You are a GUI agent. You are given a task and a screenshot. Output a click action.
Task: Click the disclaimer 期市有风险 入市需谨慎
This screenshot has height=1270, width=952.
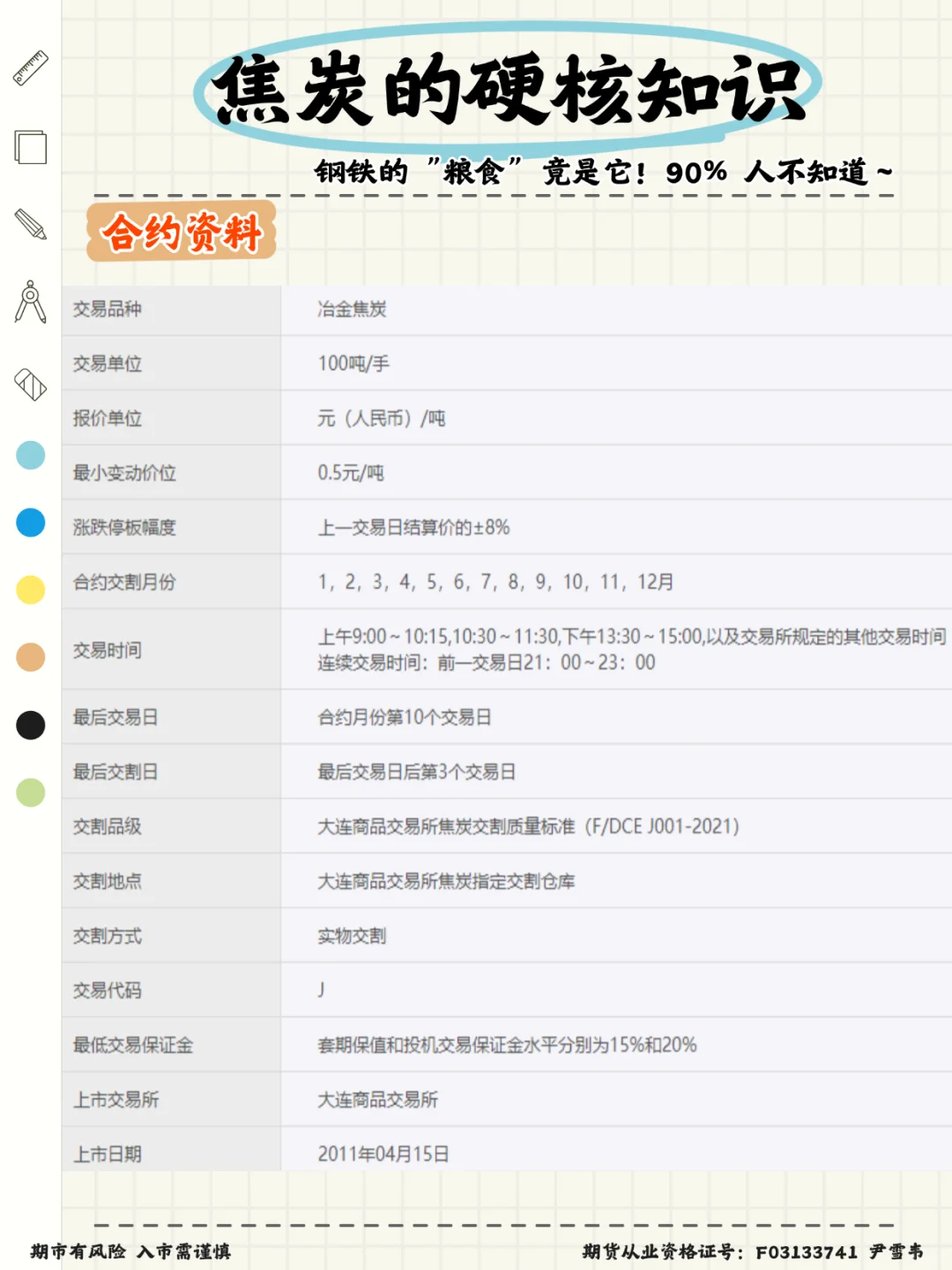click(130, 1251)
